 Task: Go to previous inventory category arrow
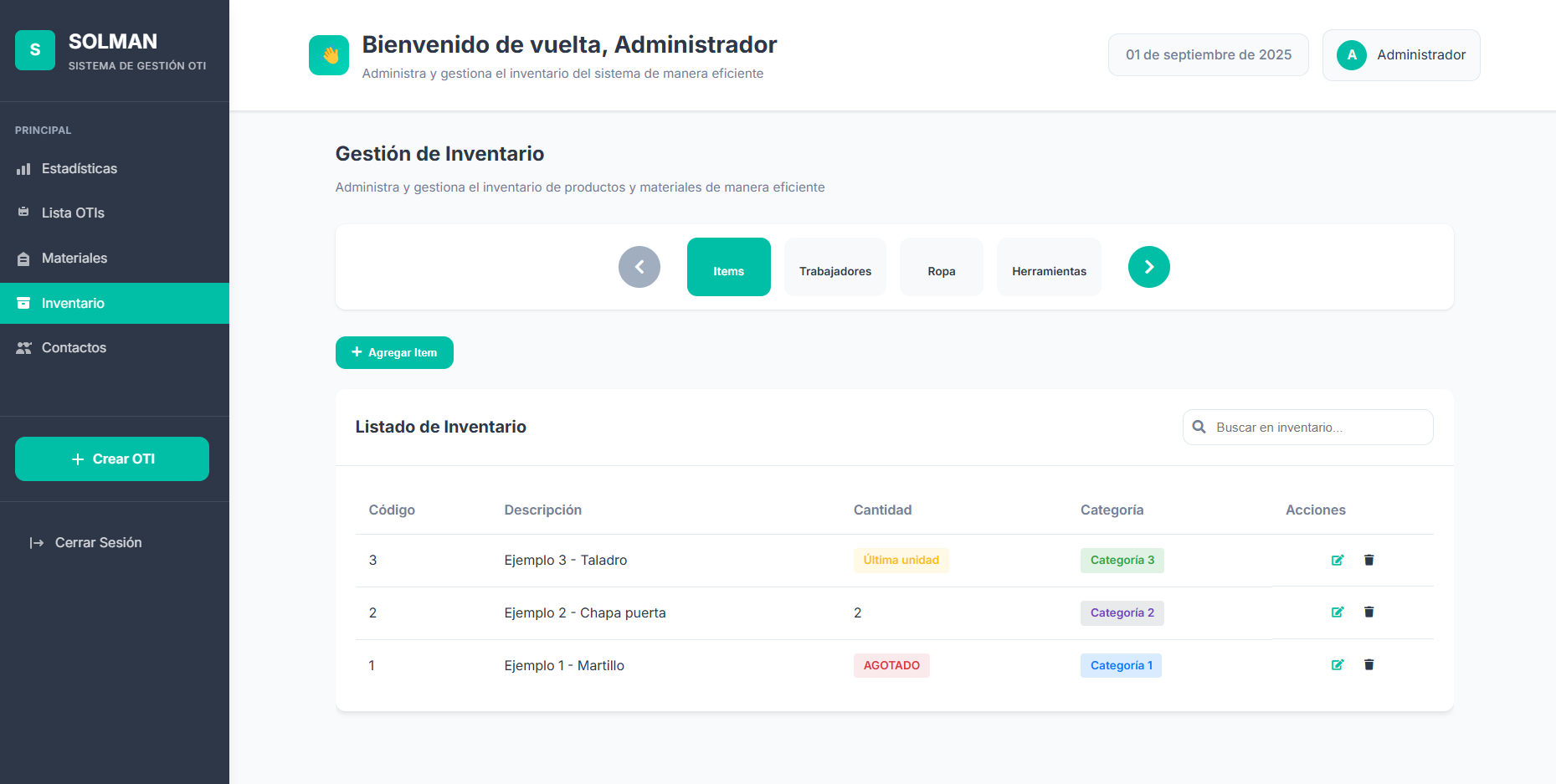click(x=639, y=267)
